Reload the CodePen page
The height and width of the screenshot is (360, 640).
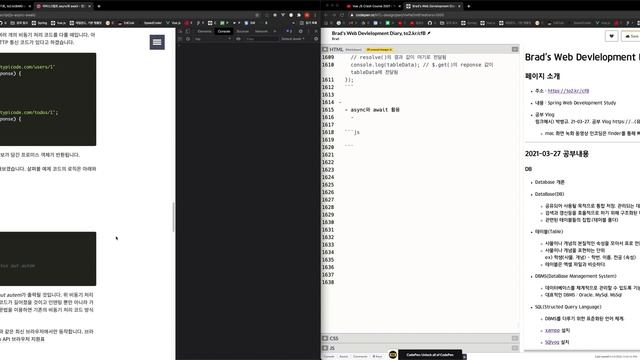342,15
